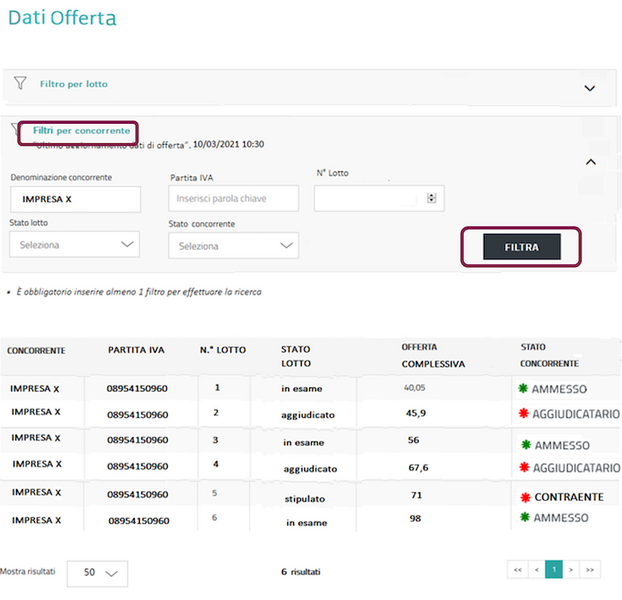Go to the last results page
Viewport: 622px width, 600px height.
click(x=590, y=570)
